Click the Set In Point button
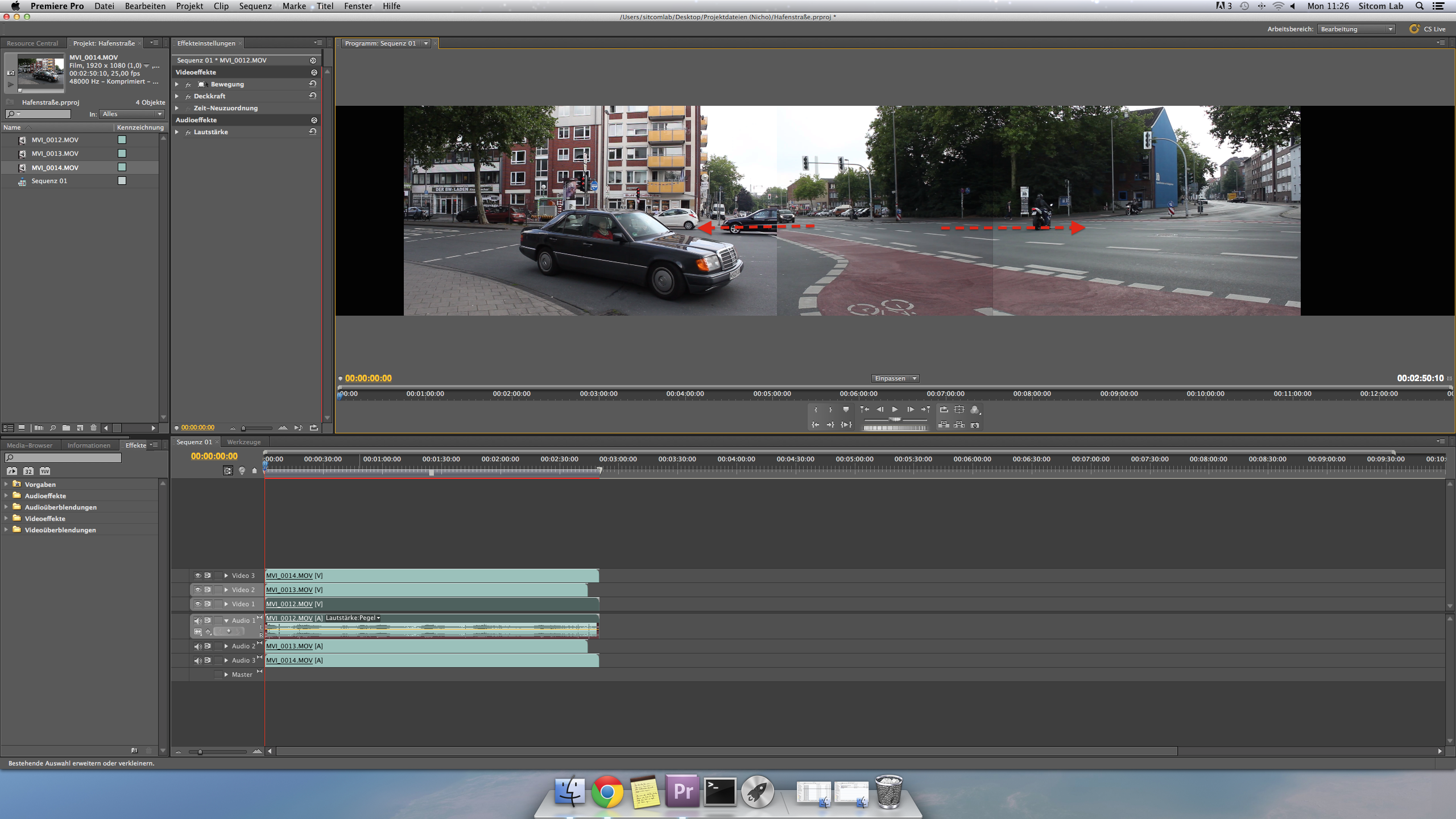This screenshot has height=819, width=1456. click(x=816, y=409)
